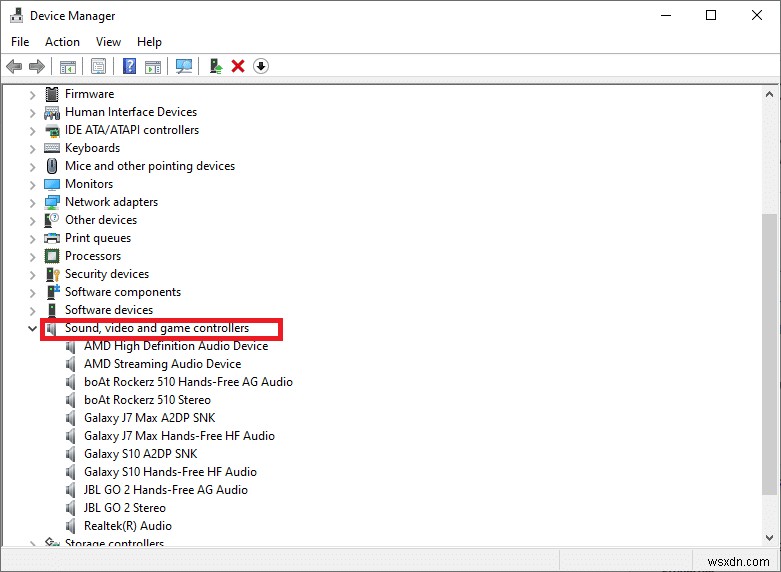Expand Mice and other pointing devices chevron
The width and height of the screenshot is (781, 572).
32,167
